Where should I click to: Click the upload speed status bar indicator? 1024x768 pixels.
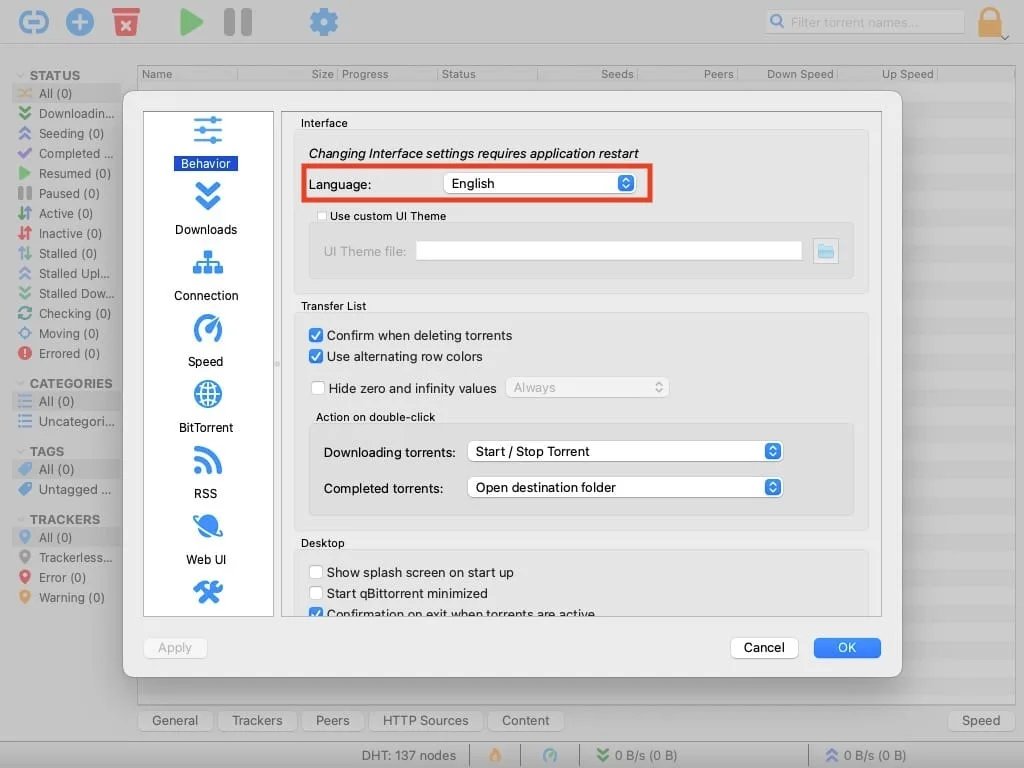tap(865, 755)
